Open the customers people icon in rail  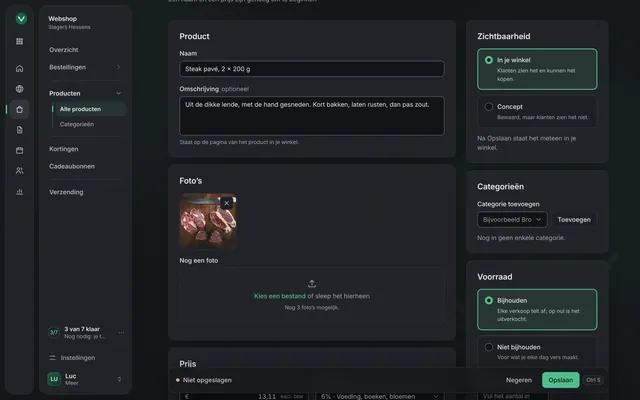pos(19,171)
